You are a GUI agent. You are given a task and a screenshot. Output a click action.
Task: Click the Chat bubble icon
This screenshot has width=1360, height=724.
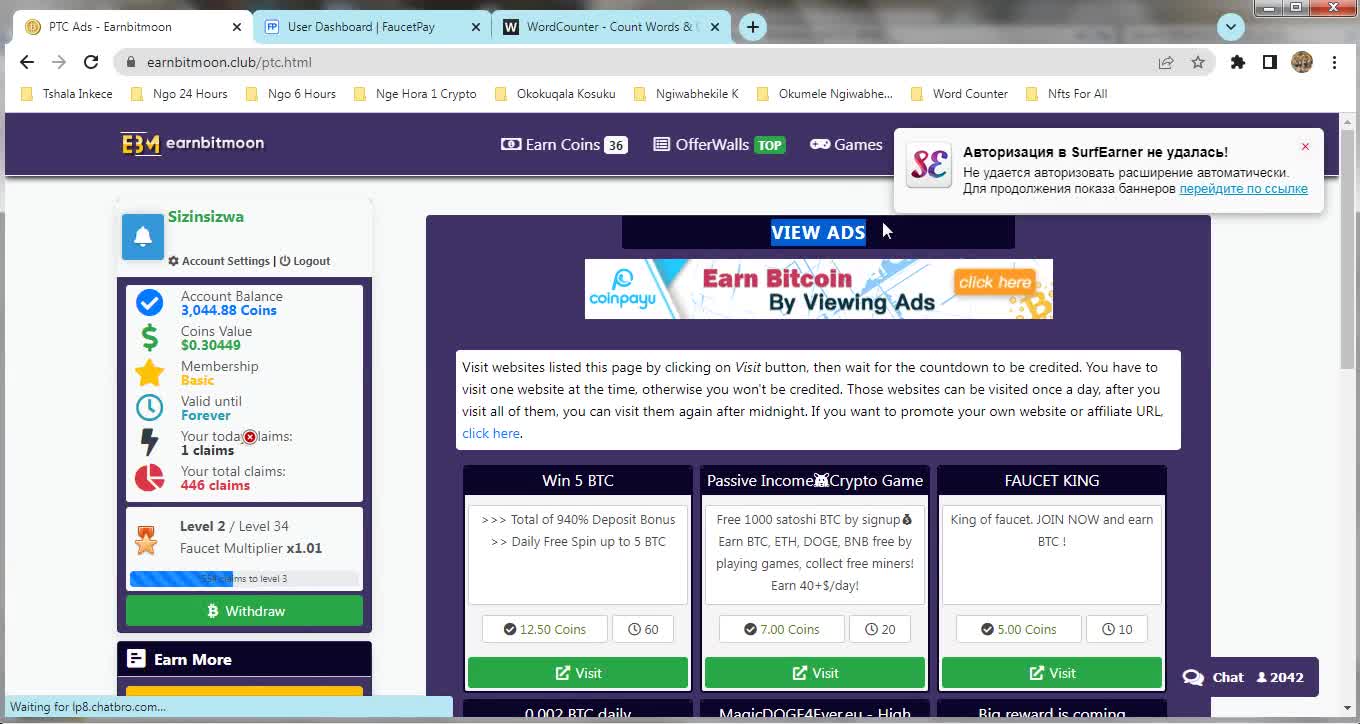tap(1193, 677)
